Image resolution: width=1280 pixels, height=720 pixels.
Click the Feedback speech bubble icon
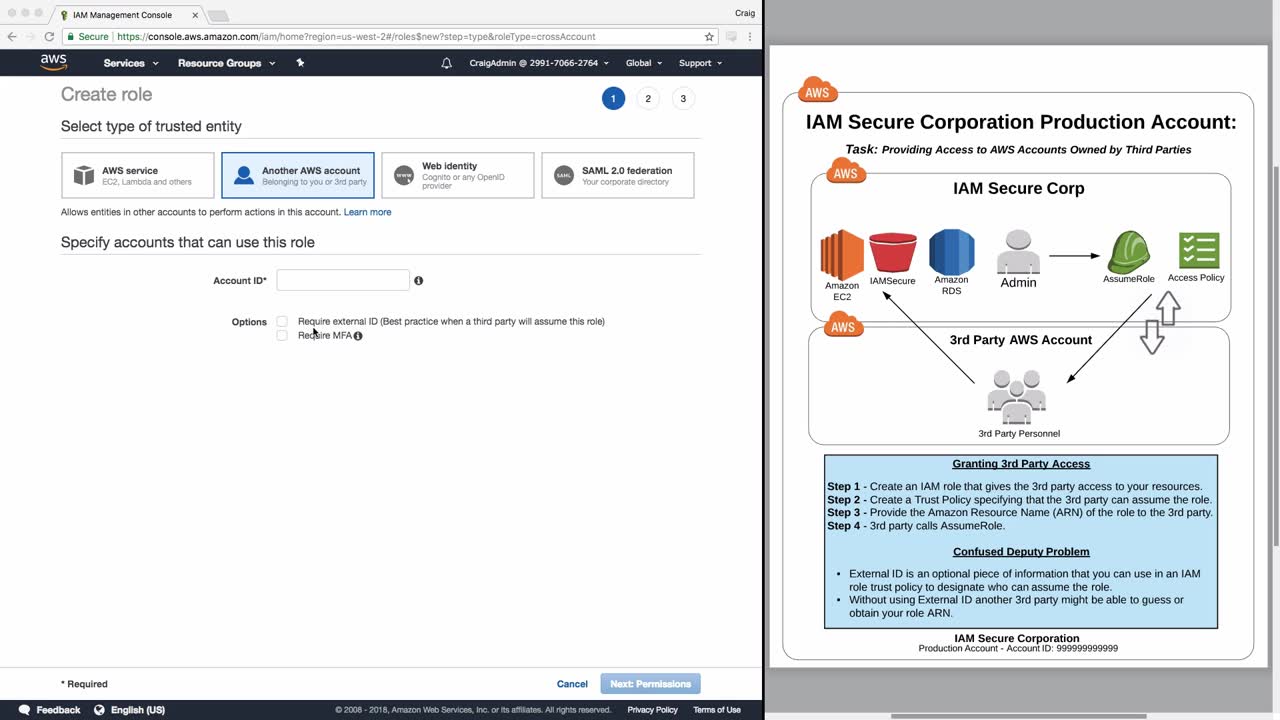[25, 710]
